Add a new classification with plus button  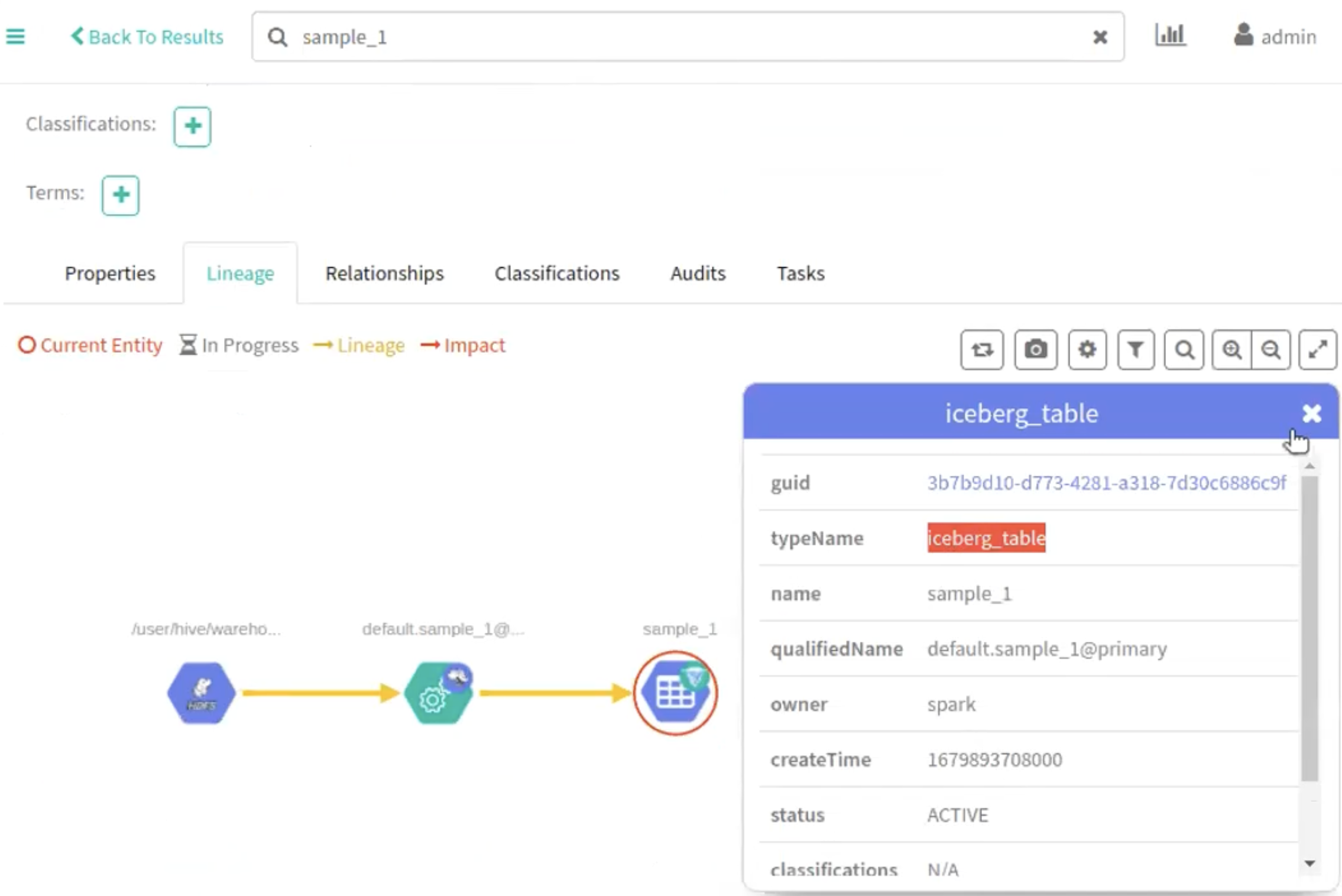click(x=192, y=126)
